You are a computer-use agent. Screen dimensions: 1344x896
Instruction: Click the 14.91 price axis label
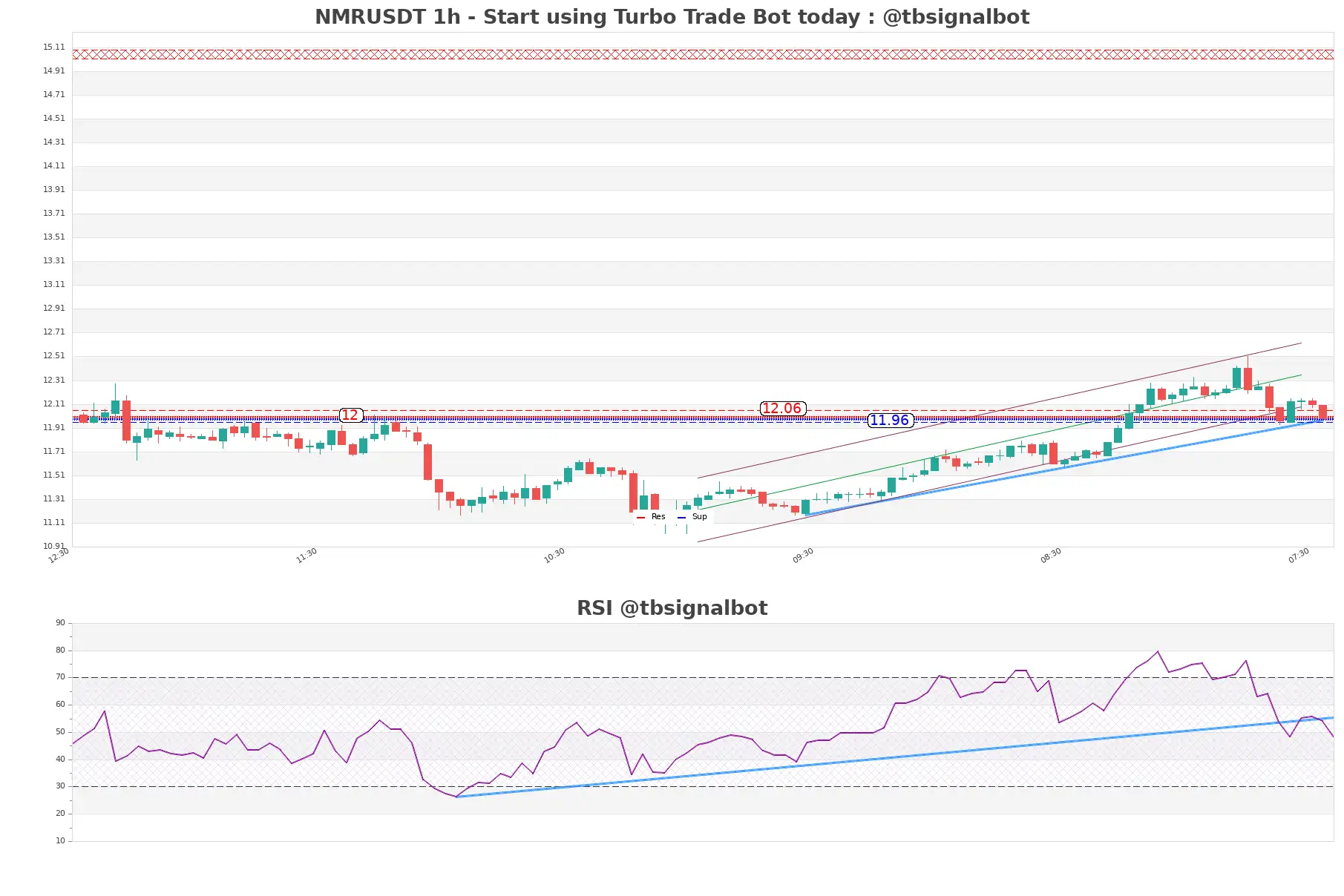point(53,71)
